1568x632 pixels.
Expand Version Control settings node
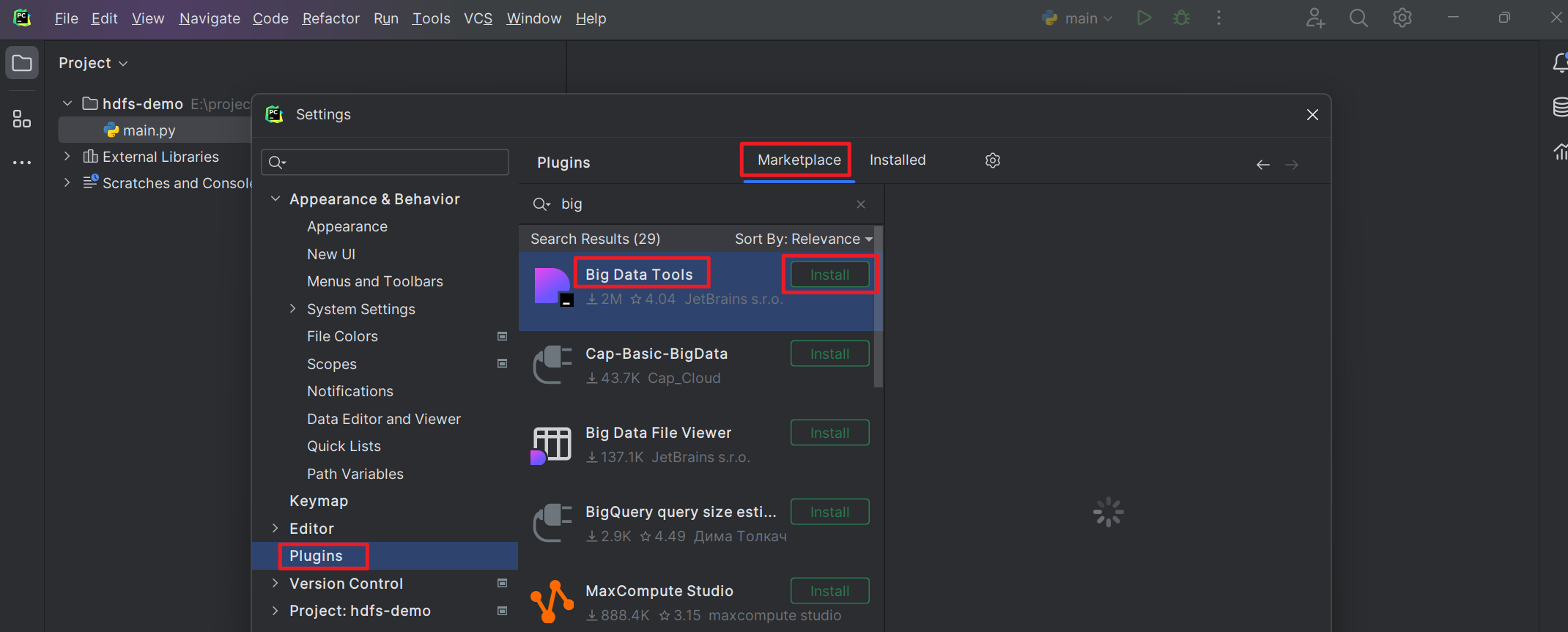pyautogui.click(x=275, y=583)
